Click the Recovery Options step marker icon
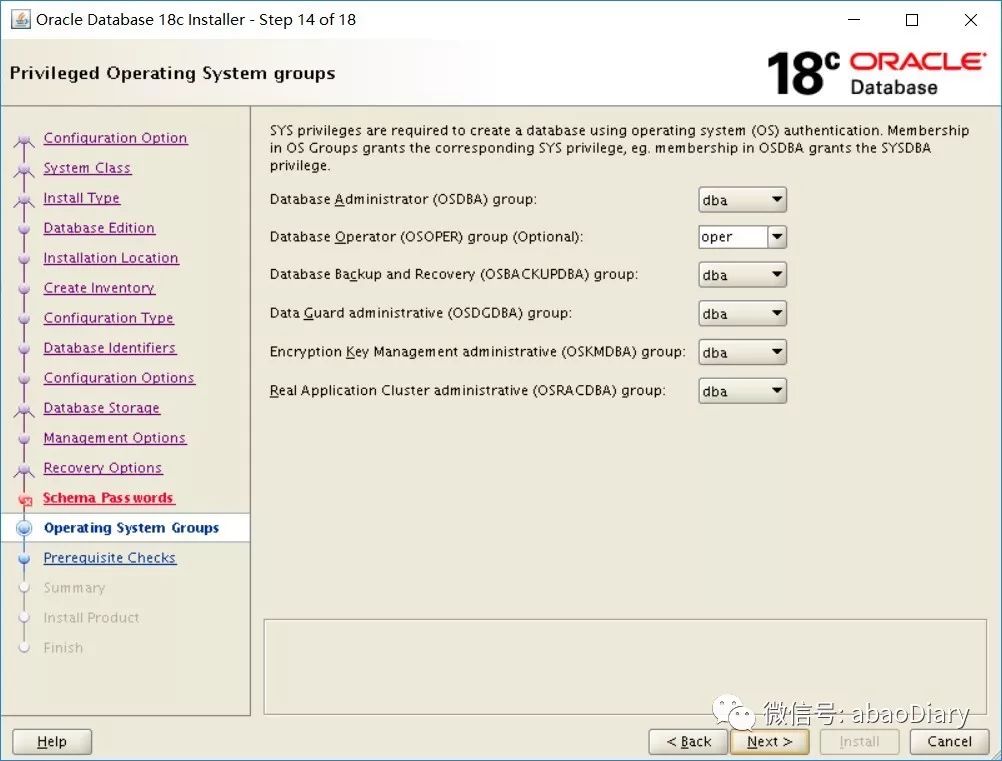This screenshot has width=1002, height=761. point(24,470)
